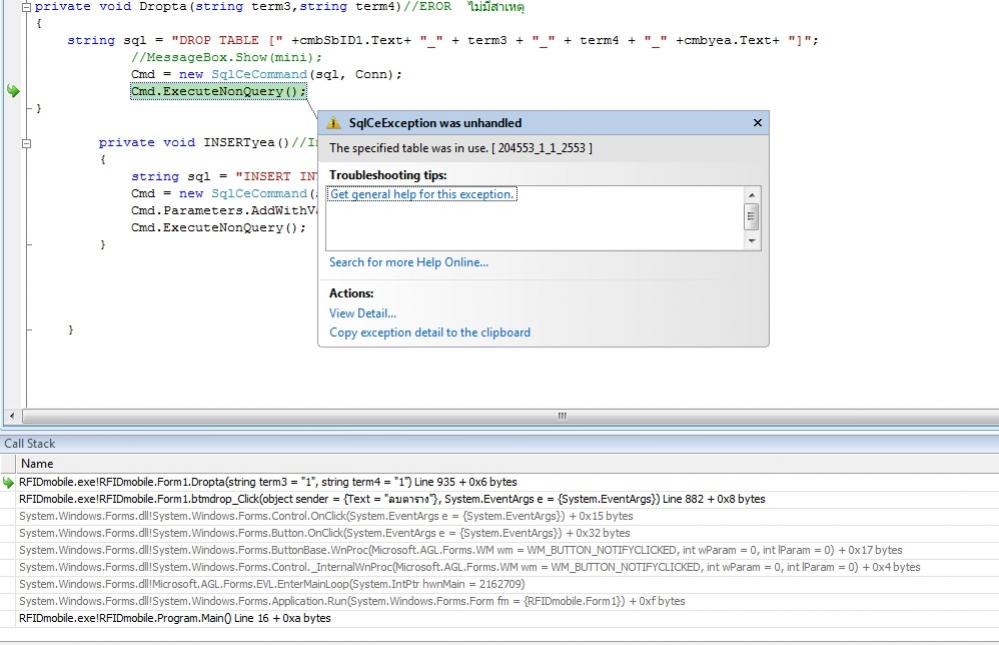
Task: Click the troubleshooting tips scroll down arrow
Action: point(752,240)
